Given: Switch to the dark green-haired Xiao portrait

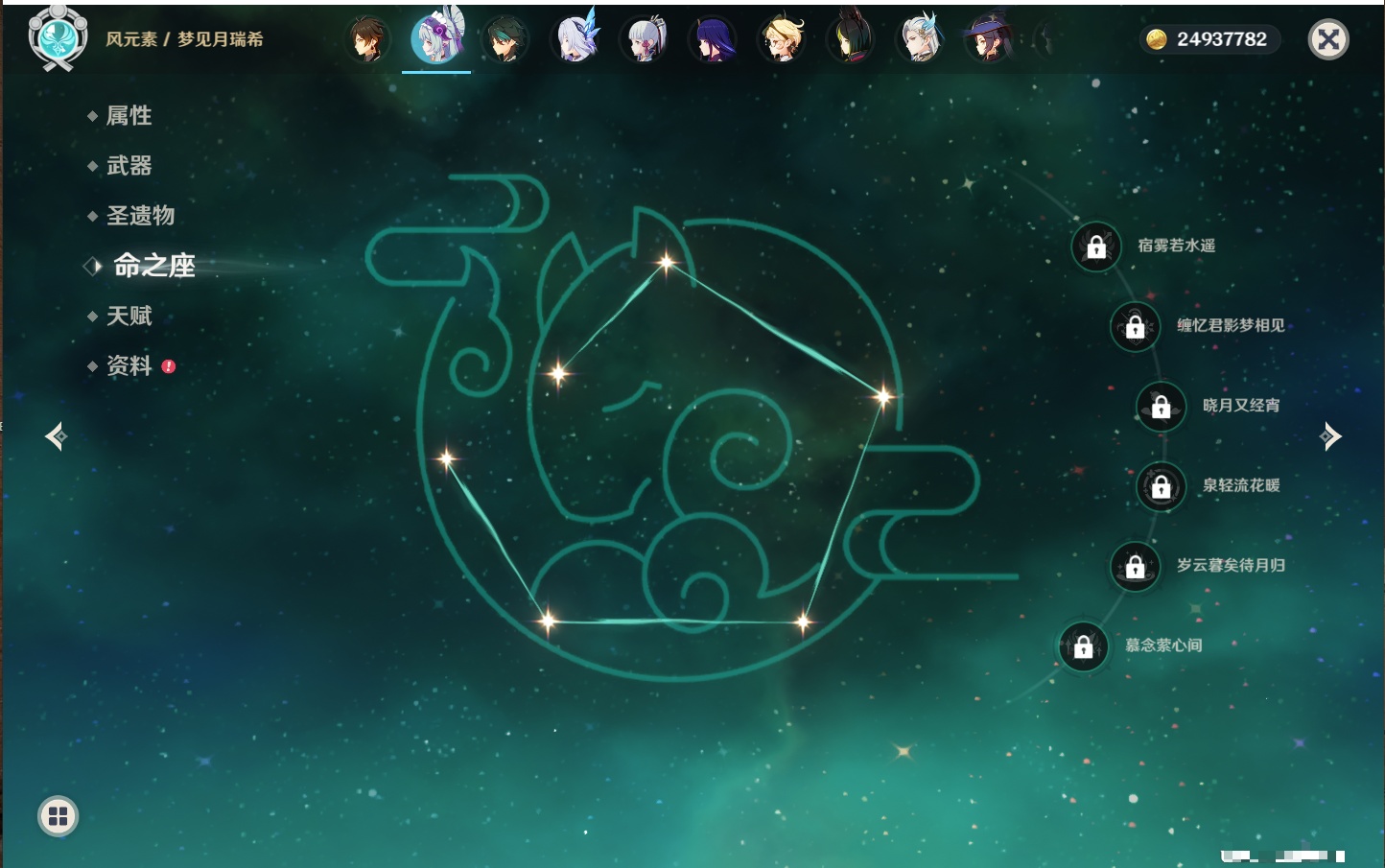Looking at the screenshot, I should click(x=505, y=39).
